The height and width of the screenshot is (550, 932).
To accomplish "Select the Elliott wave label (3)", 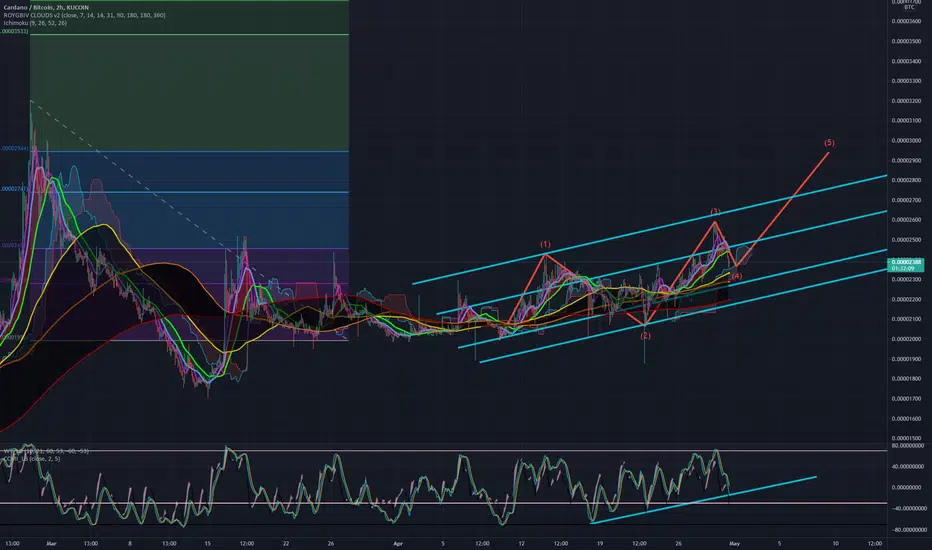I will click(x=716, y=212).
